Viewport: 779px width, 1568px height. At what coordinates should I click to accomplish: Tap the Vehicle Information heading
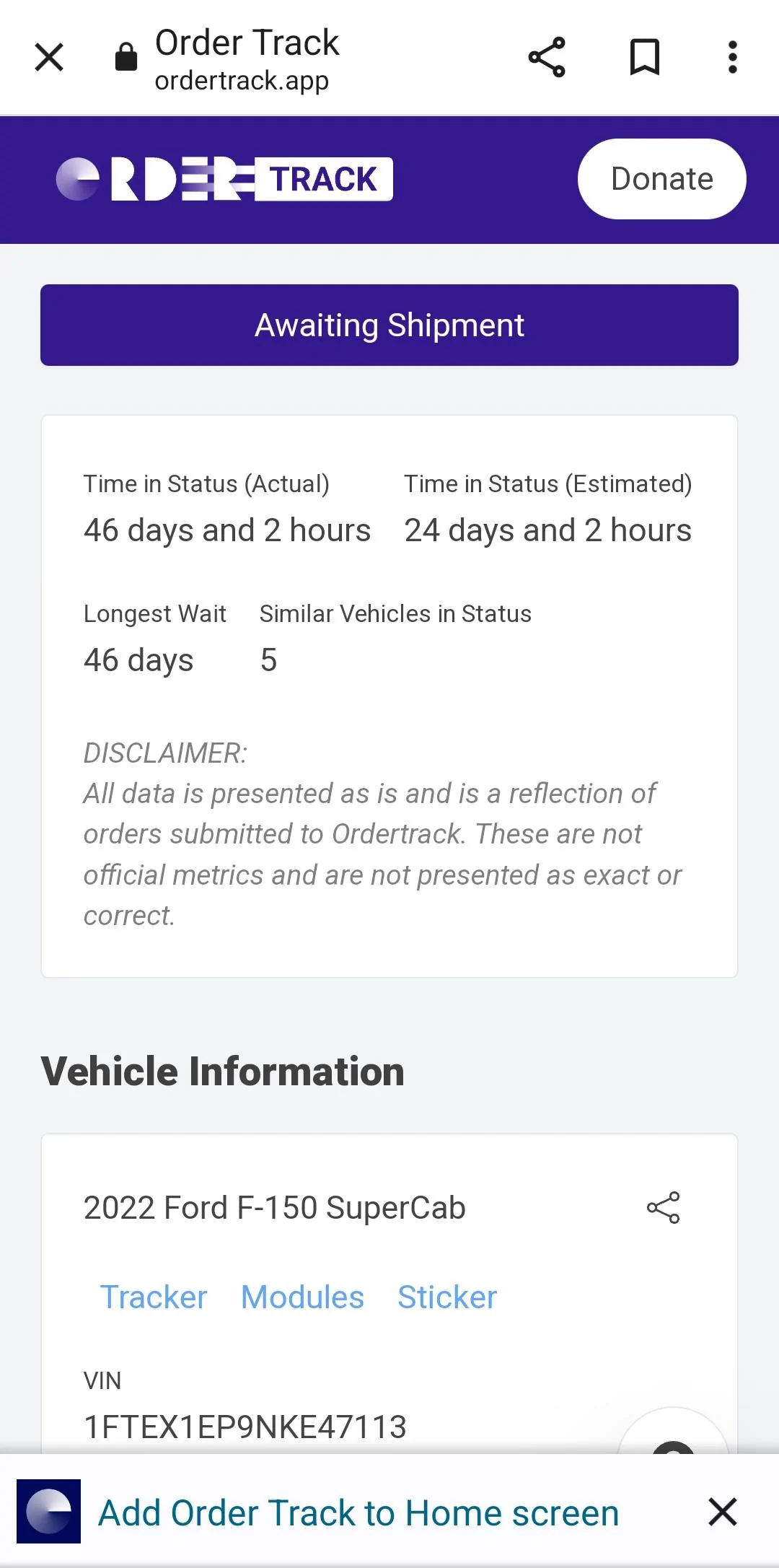point(223,1071)
